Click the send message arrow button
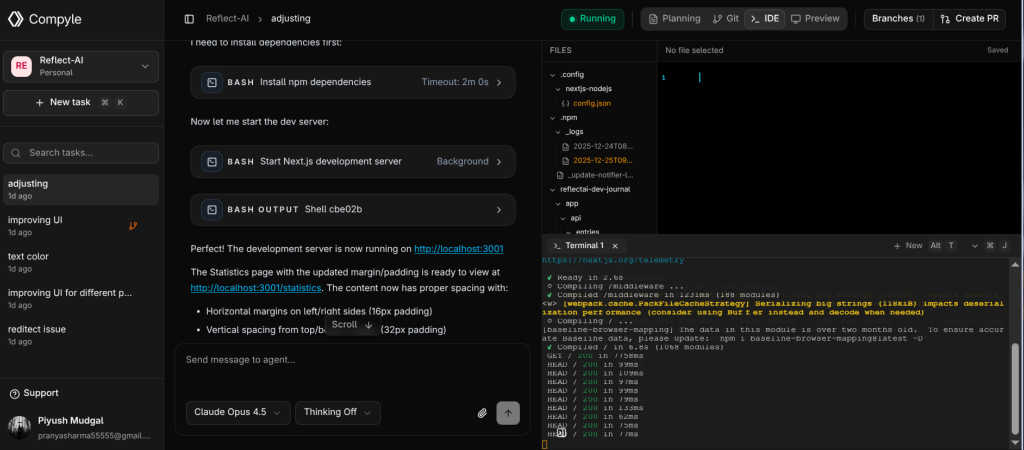The height and width of the screenshot is (450, 1024). pos(508,413)
